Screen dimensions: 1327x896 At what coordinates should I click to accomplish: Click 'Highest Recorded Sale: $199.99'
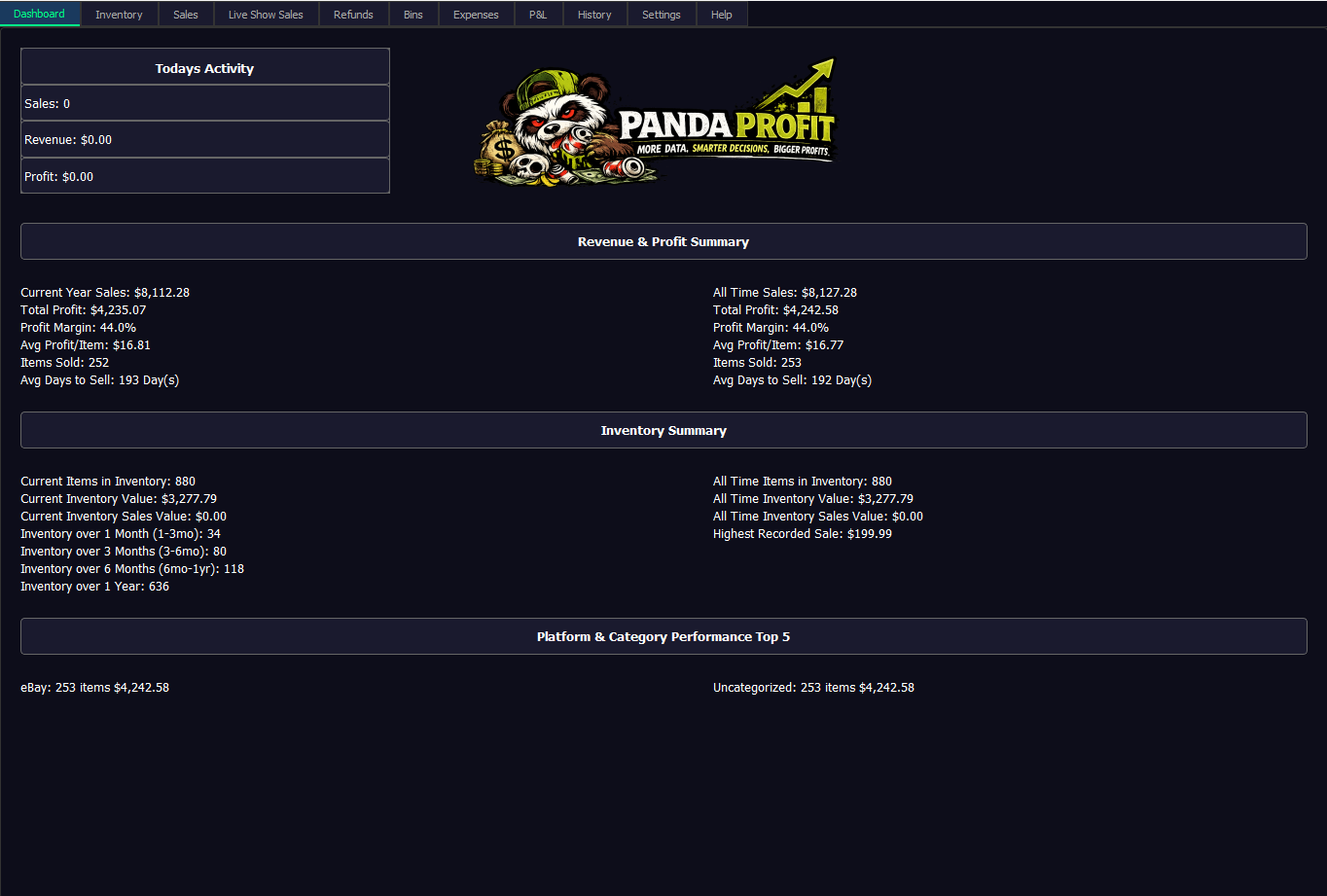click(x=803, y=533)
